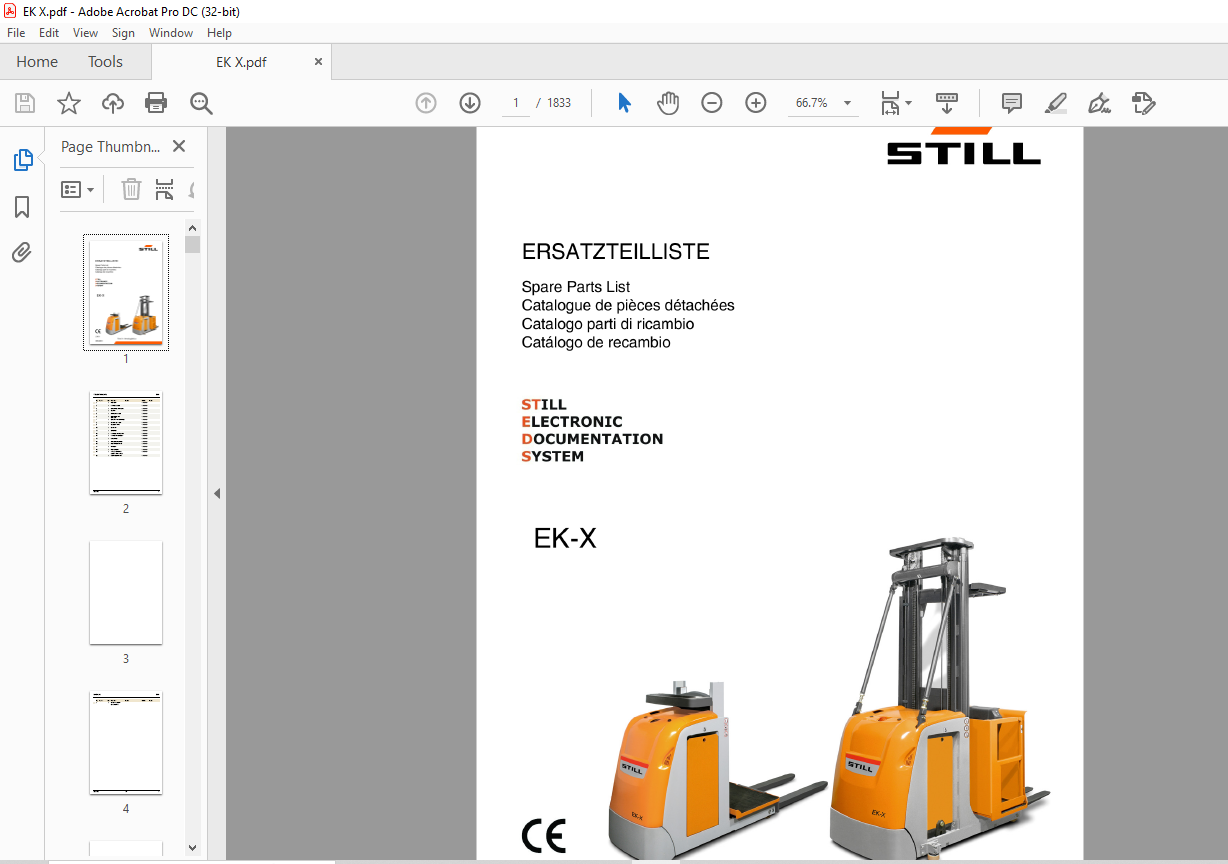Select page 4 thumbnail
Image resolution: width=1228 pixels, height=864 pixels.
pyautogui.click(x=126, y=743)
